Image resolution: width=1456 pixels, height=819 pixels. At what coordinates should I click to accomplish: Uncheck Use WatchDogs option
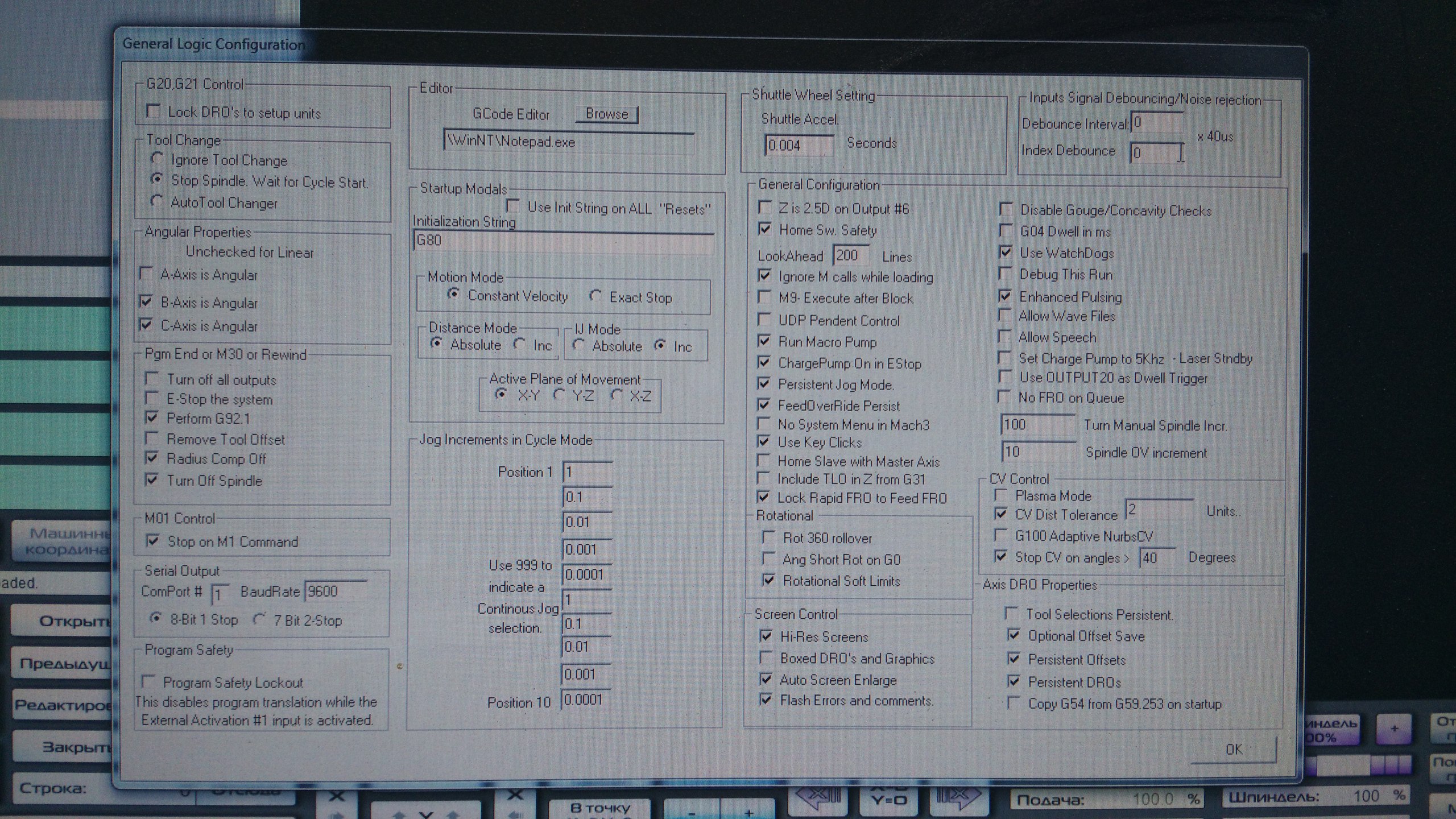click(1006, 251)
